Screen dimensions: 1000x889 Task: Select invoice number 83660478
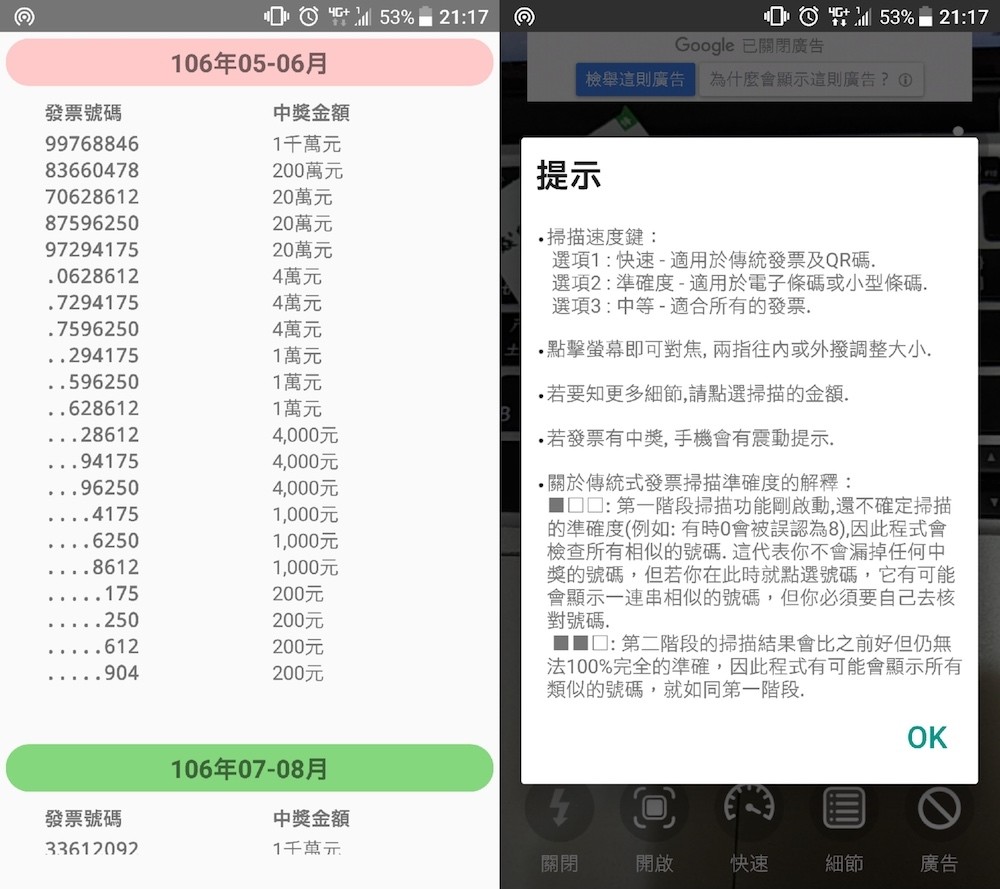point(92,170)
